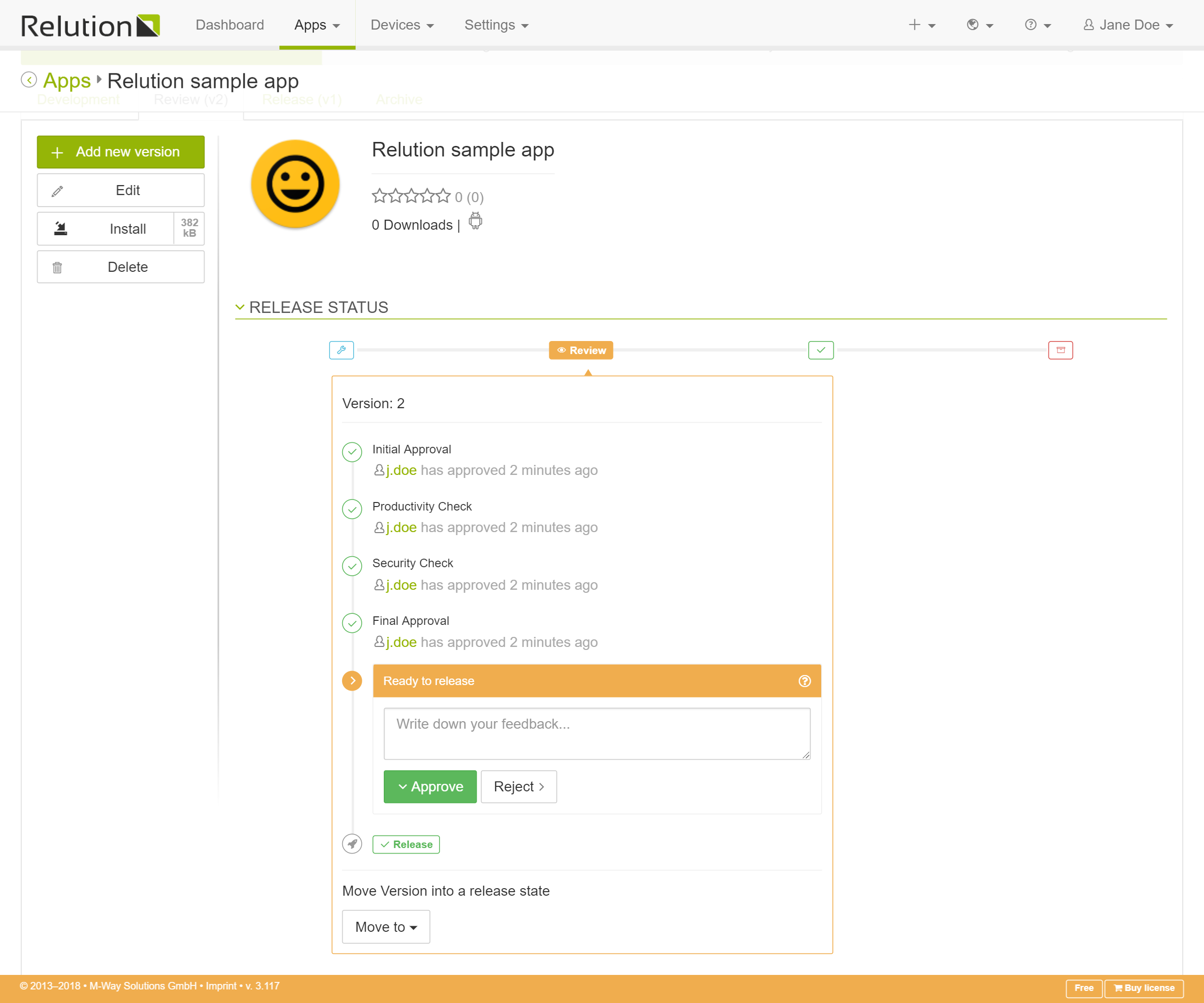Open the Move to dropdown

(386, 927)
